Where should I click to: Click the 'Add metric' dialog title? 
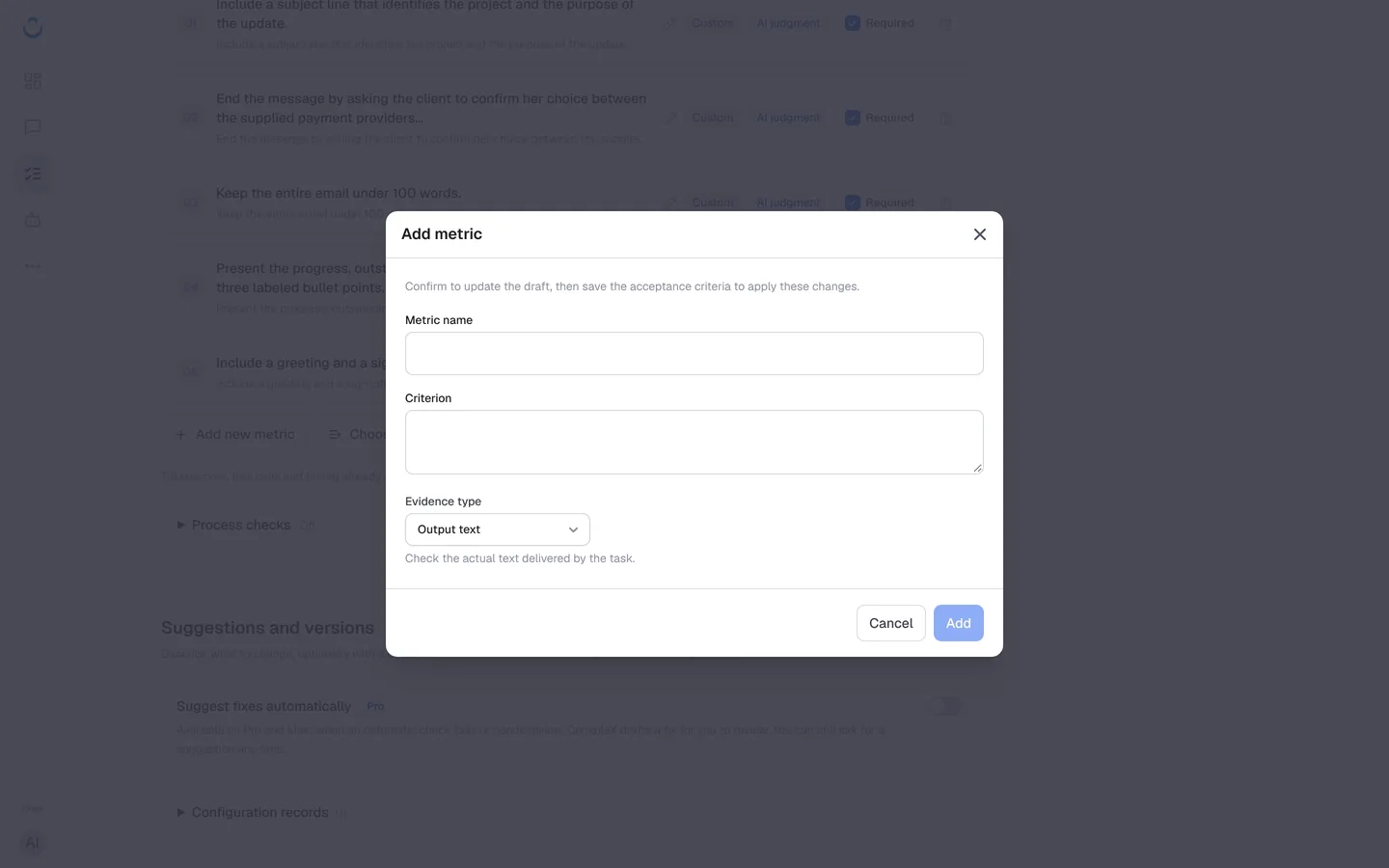coord(442,234)
